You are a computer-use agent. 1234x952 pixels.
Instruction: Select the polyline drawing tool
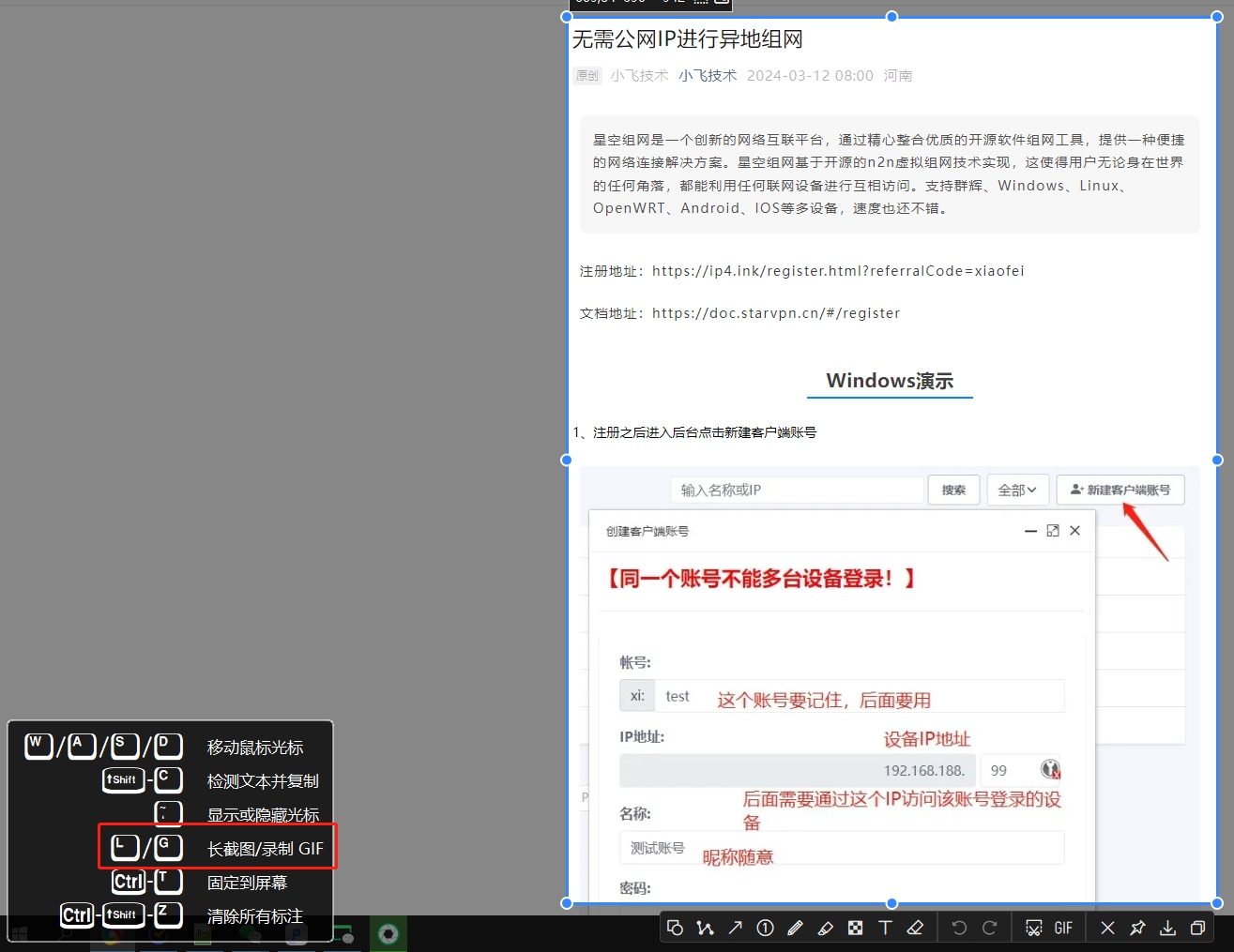point(705,928)
